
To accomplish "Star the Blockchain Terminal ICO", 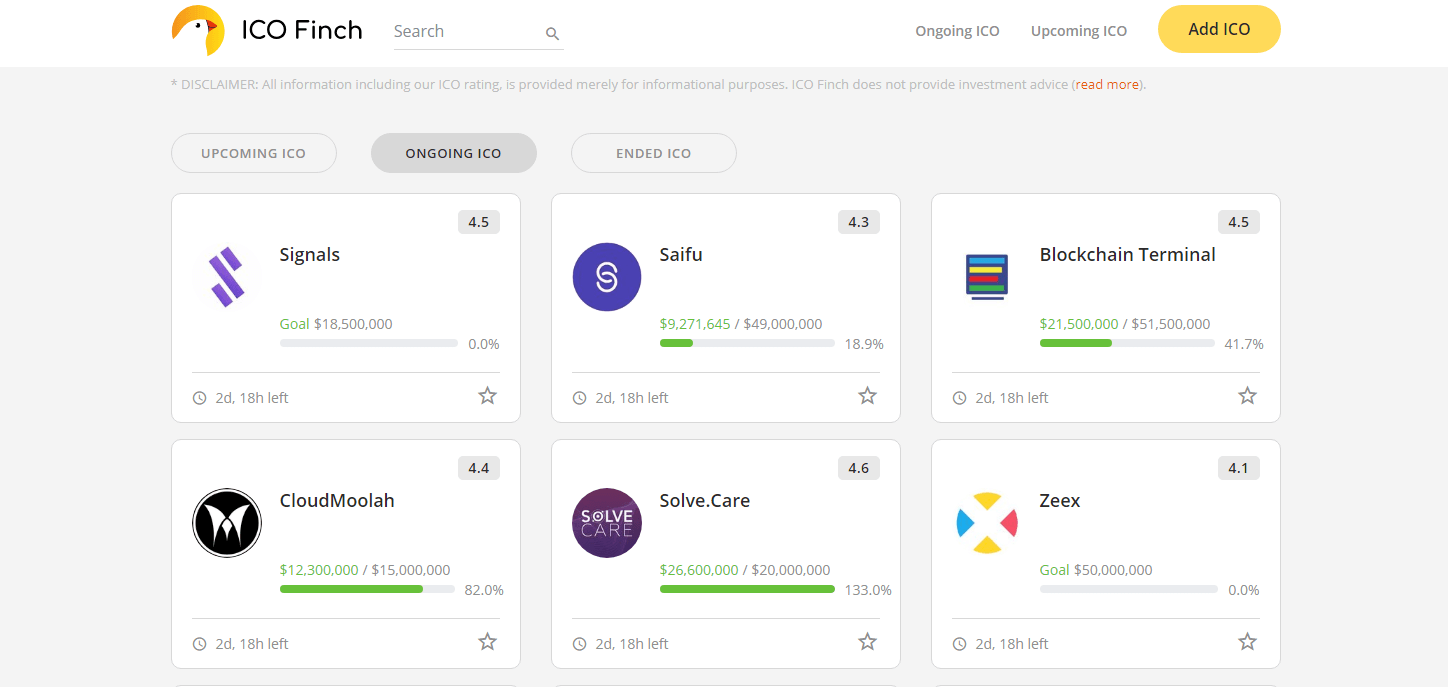I will tap(1247, 396).
